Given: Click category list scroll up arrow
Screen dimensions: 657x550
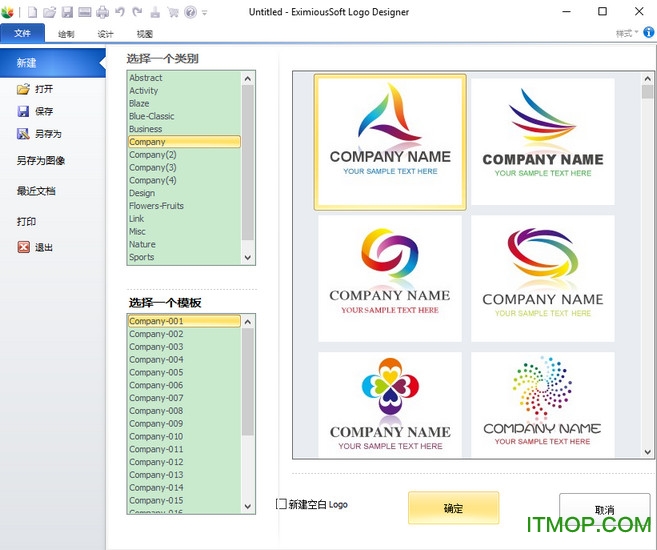Looking at the screenshot, I should tap(248, 78).
